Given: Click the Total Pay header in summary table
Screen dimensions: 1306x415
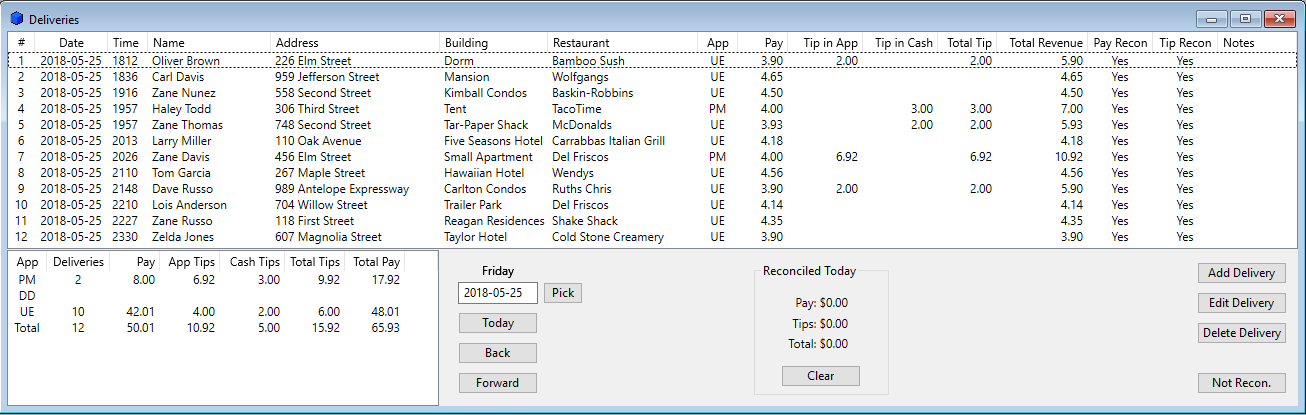Looking at the screenshot, I should tap(376, 262).
